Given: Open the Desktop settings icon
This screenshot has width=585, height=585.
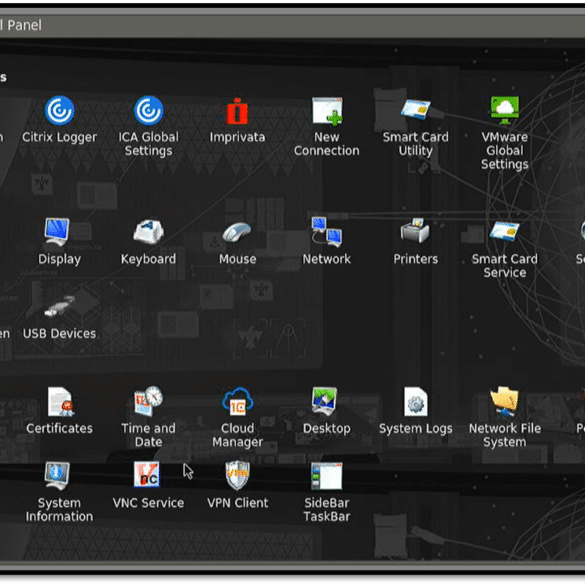Looking at the screenshot, I should point(325,401).
